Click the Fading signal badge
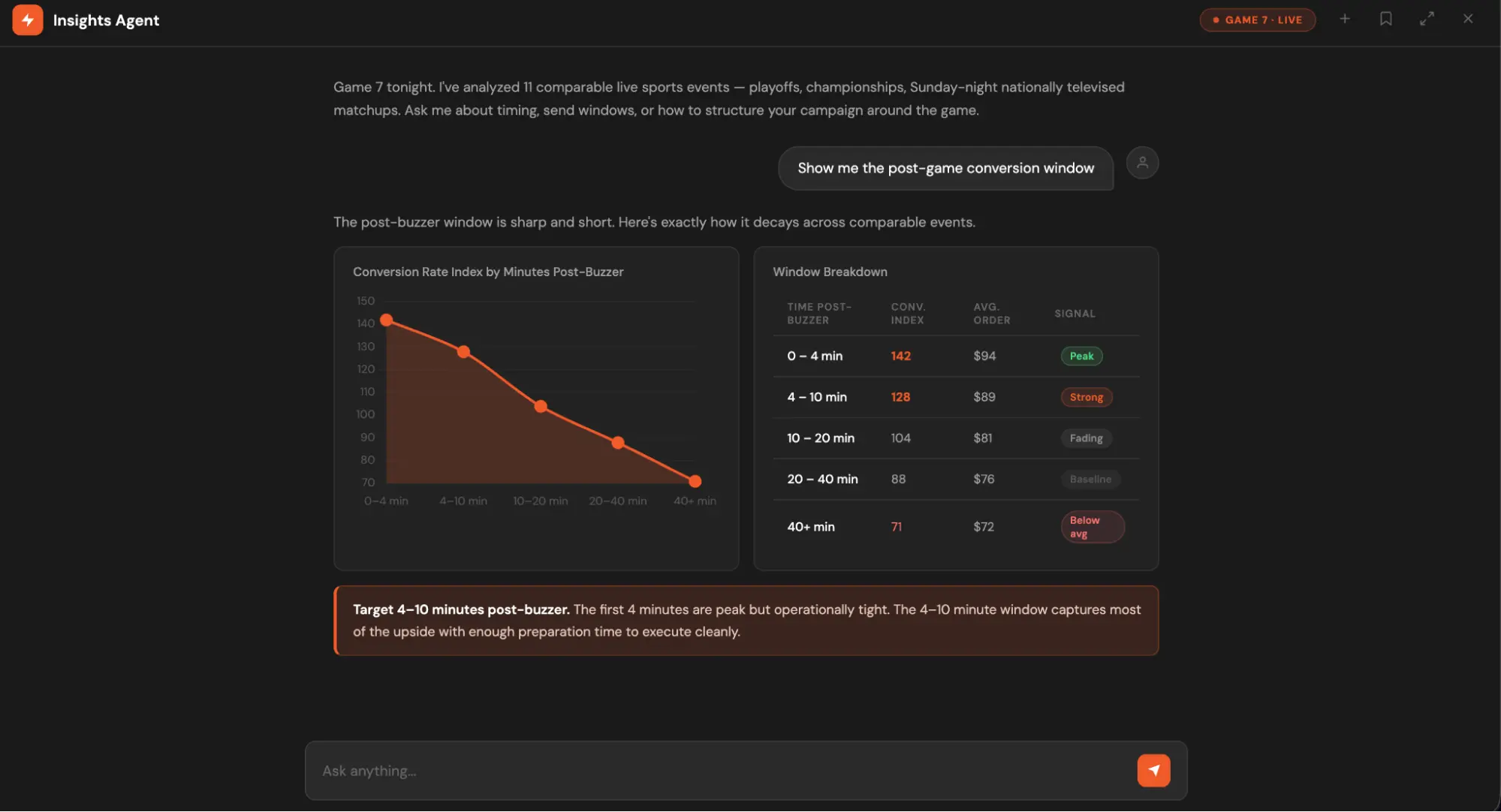1501x812 pixels. (1086, 438)
